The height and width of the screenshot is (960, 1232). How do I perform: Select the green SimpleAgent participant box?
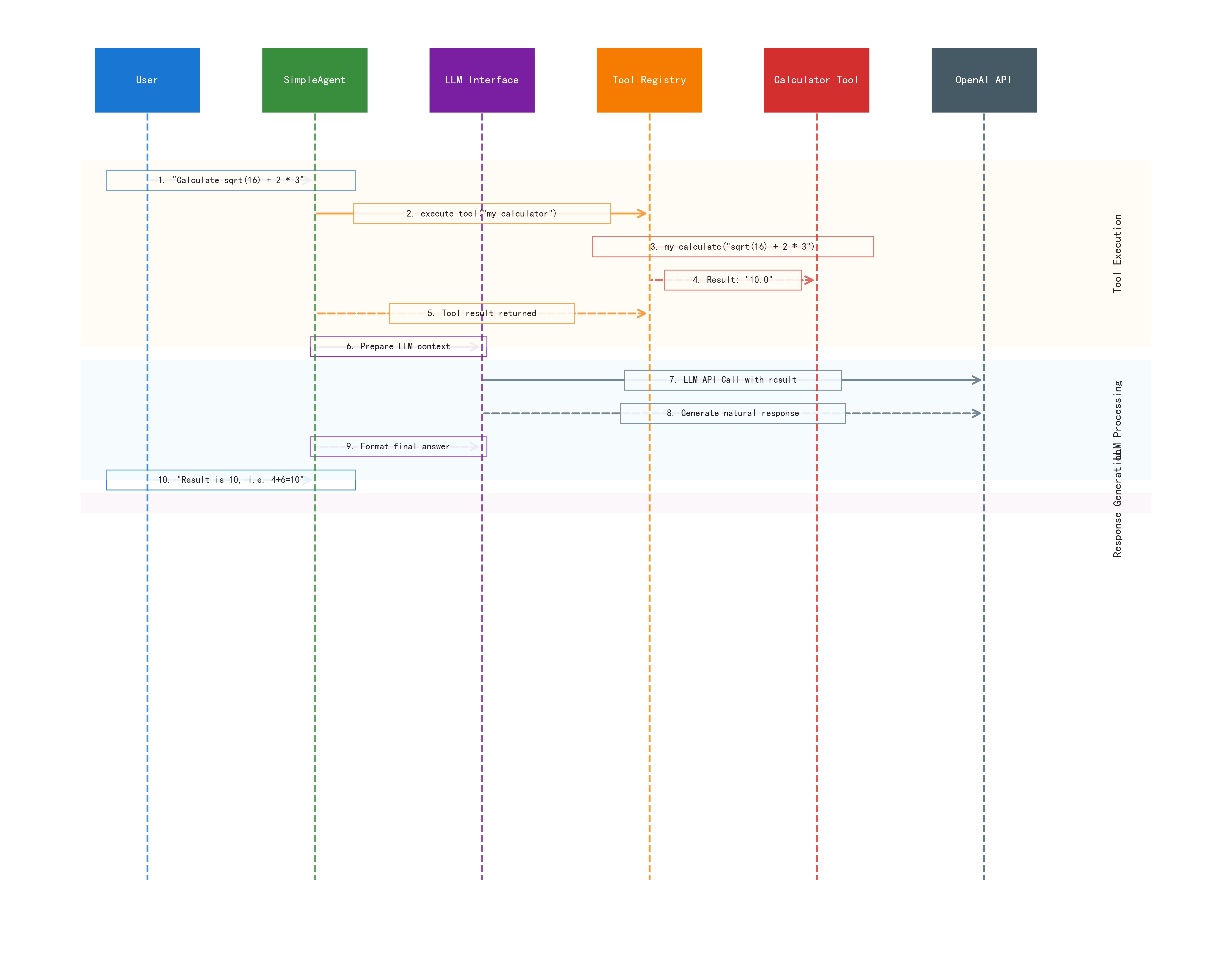tap(314, 80)
